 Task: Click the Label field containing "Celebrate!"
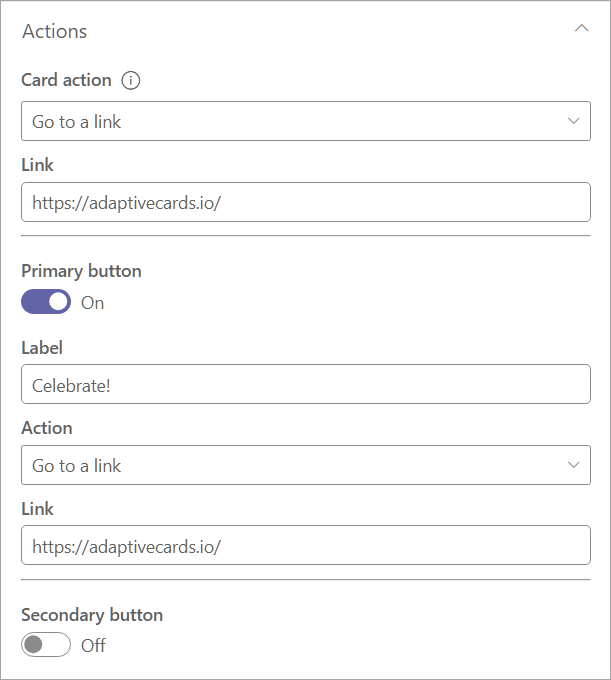tap(305, 384)
